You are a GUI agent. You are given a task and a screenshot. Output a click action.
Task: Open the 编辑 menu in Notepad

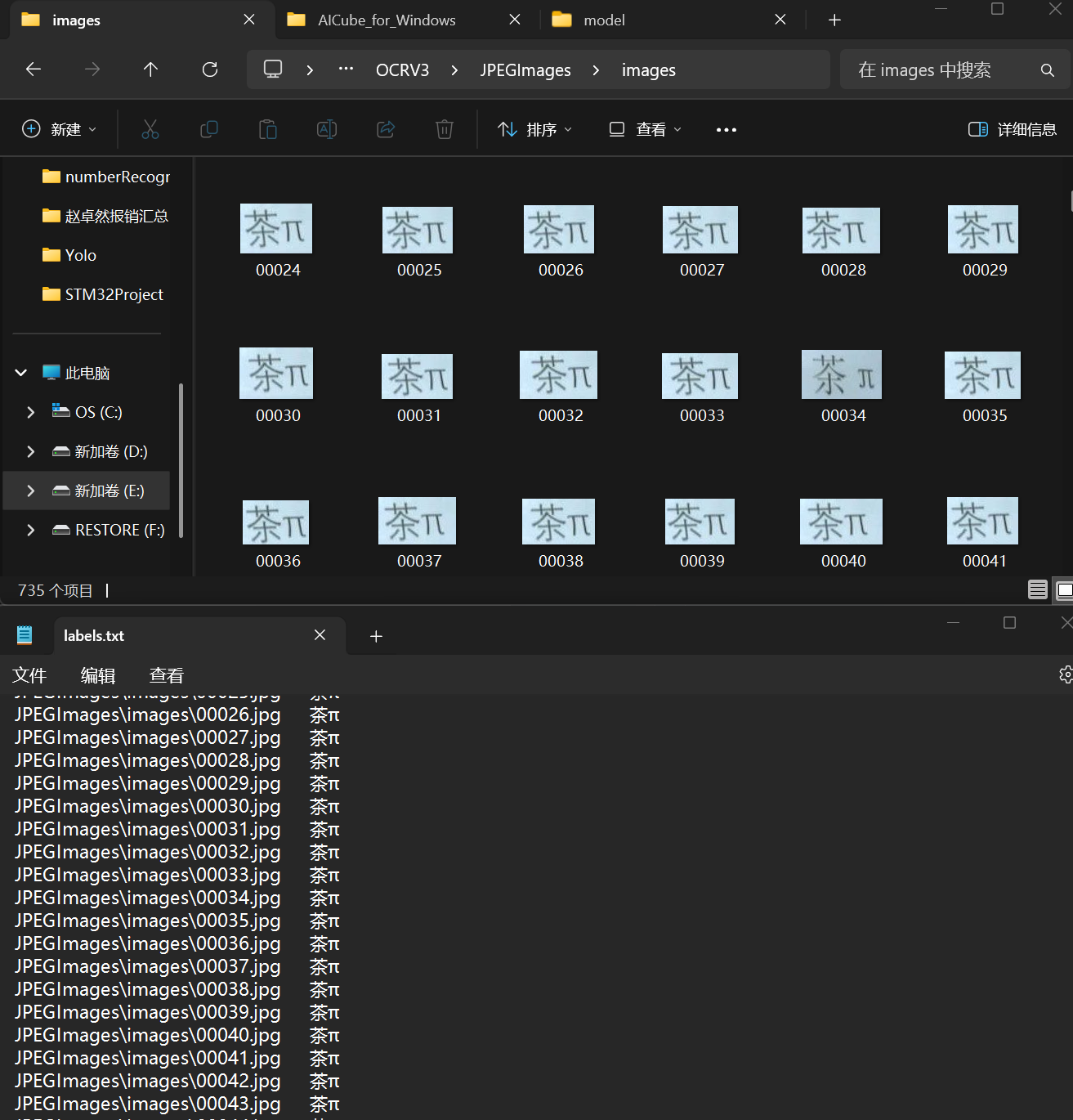[x=98, y=675]
